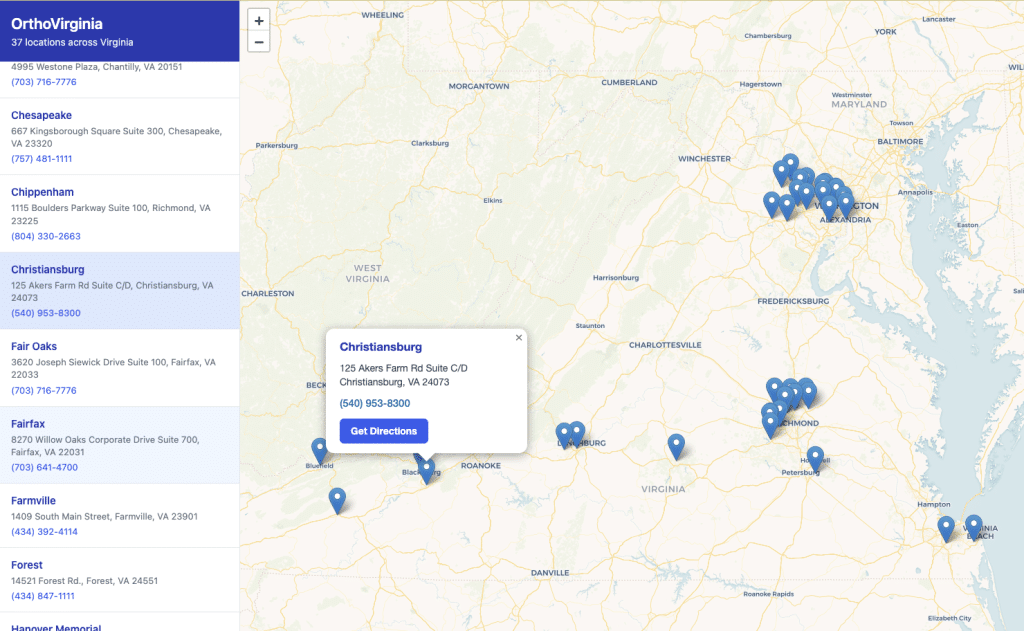Click the Farmville phone number (434) 392-4114

coord(44,532)
